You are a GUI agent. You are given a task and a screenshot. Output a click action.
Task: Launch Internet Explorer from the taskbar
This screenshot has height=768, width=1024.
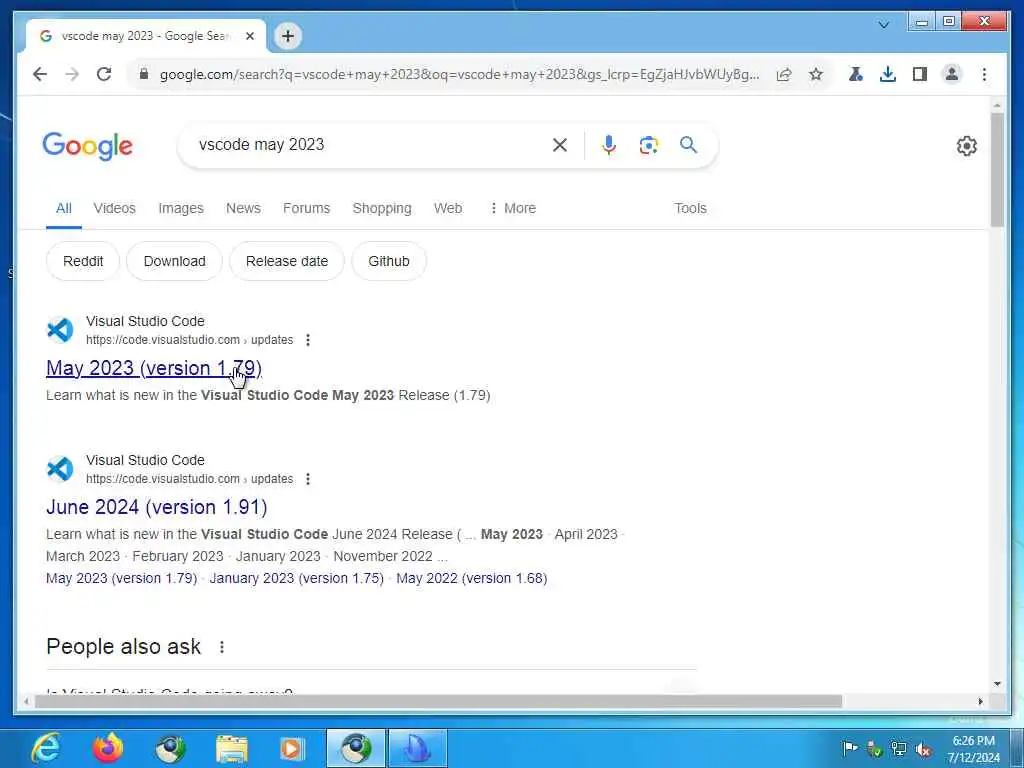pos(45,748)
